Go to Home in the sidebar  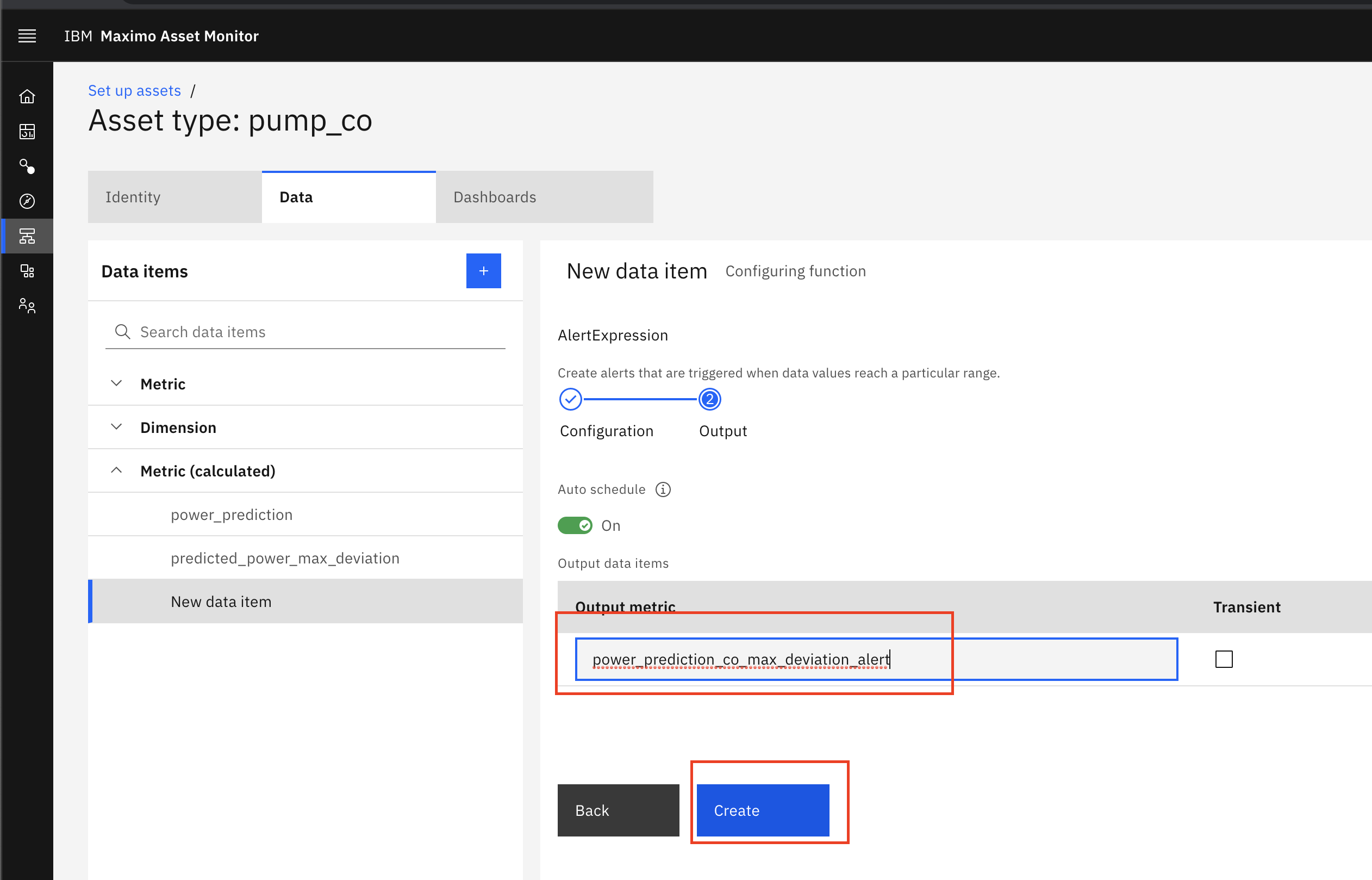(x=27, y=97)
